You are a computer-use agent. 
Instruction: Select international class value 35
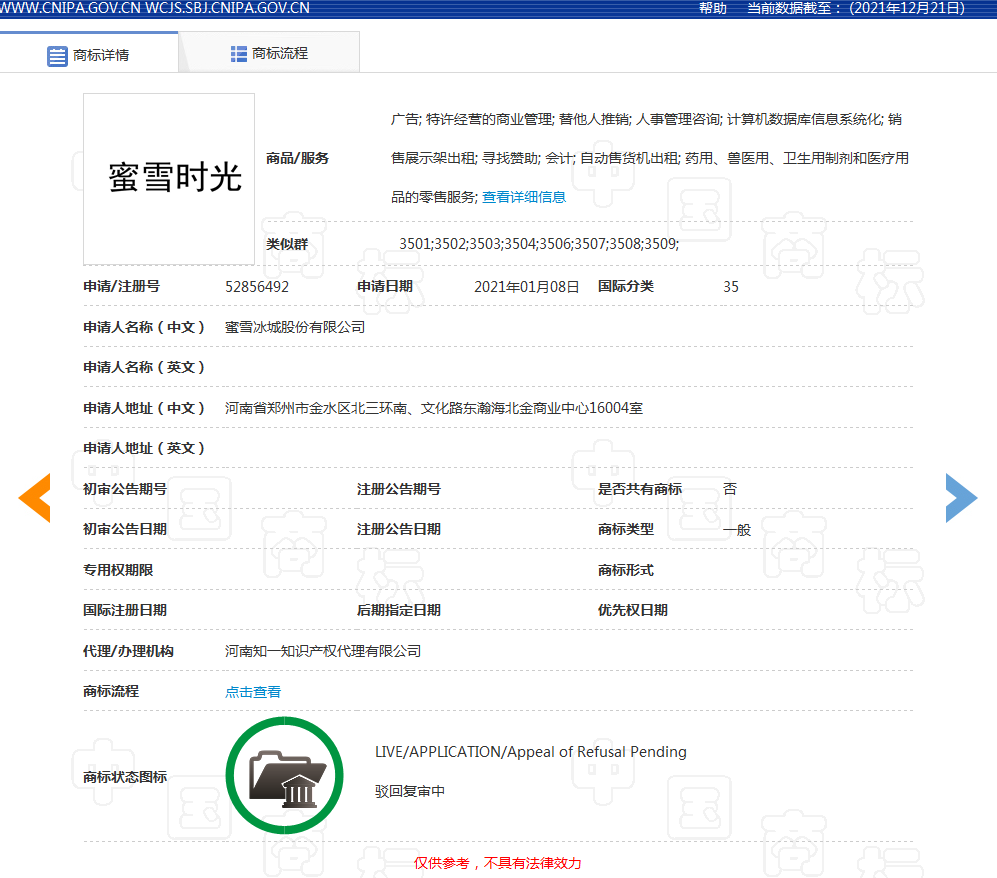[731, 287]
